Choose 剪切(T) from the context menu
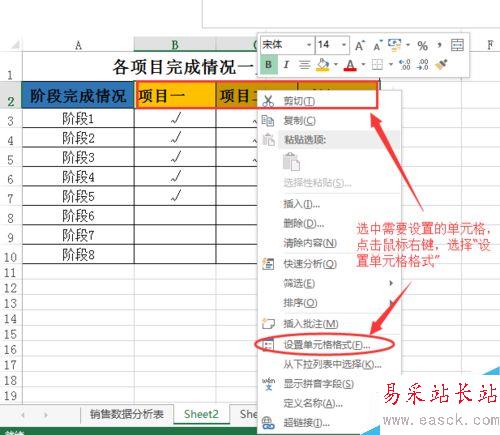 click(x=330, y=100)
